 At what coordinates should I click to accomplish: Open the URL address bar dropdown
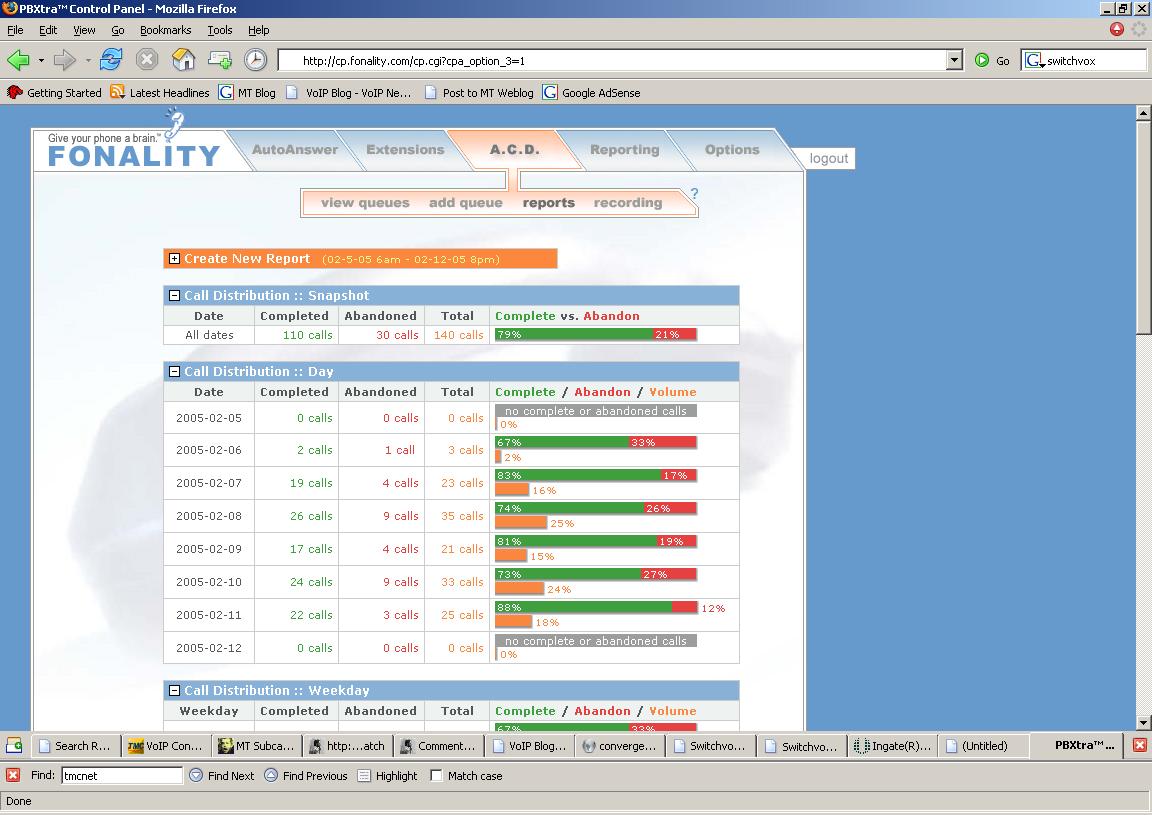click(x=954, y=60)
